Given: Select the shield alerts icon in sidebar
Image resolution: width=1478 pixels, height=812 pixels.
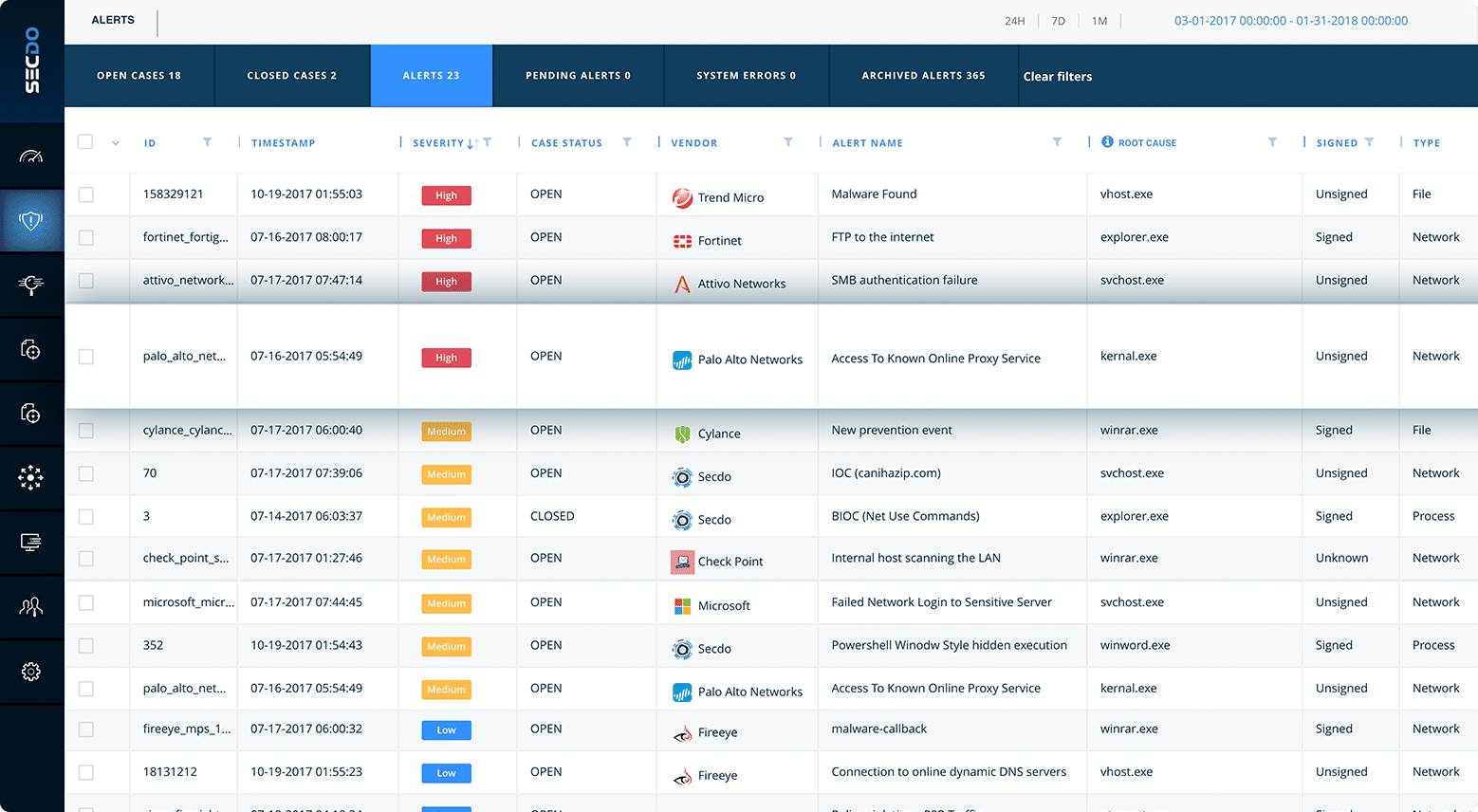Looking at the screenshot, I should 31,221.
